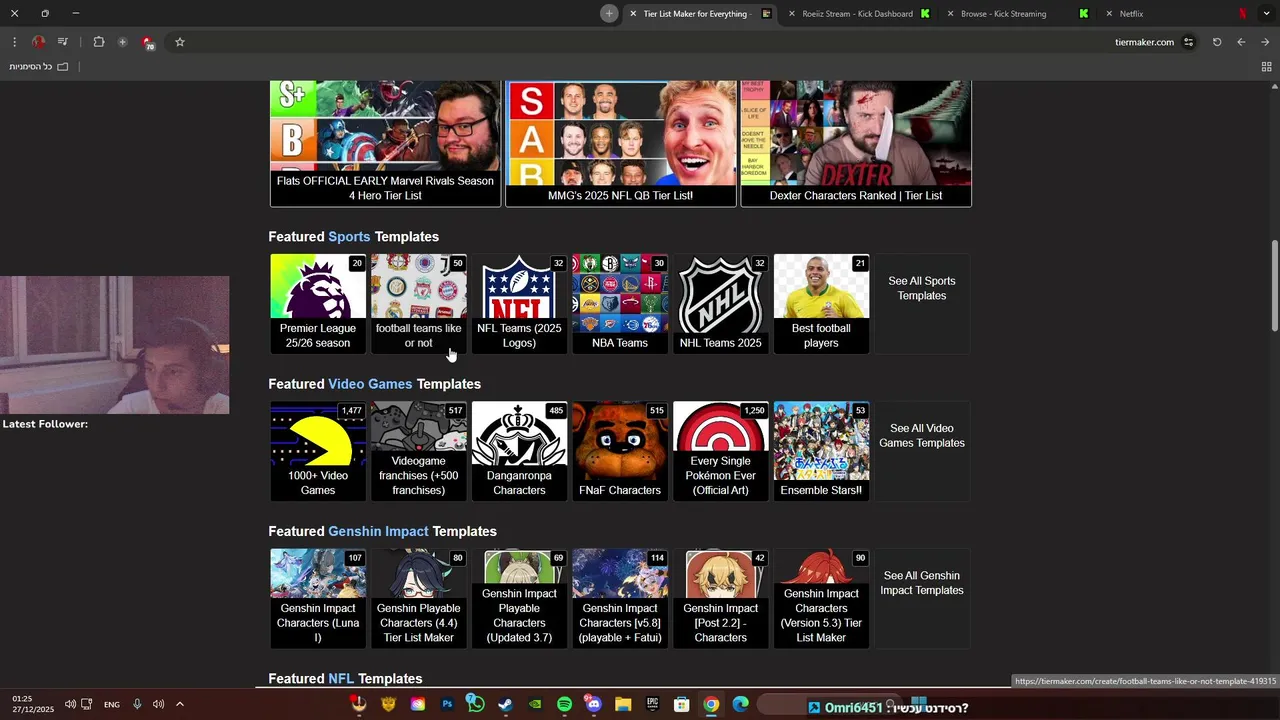The width and height of the screenshot is (1280, 720).
Task: Open Ensemble Stars!! template
Action: pyautogui.click(x=821, y=451)
